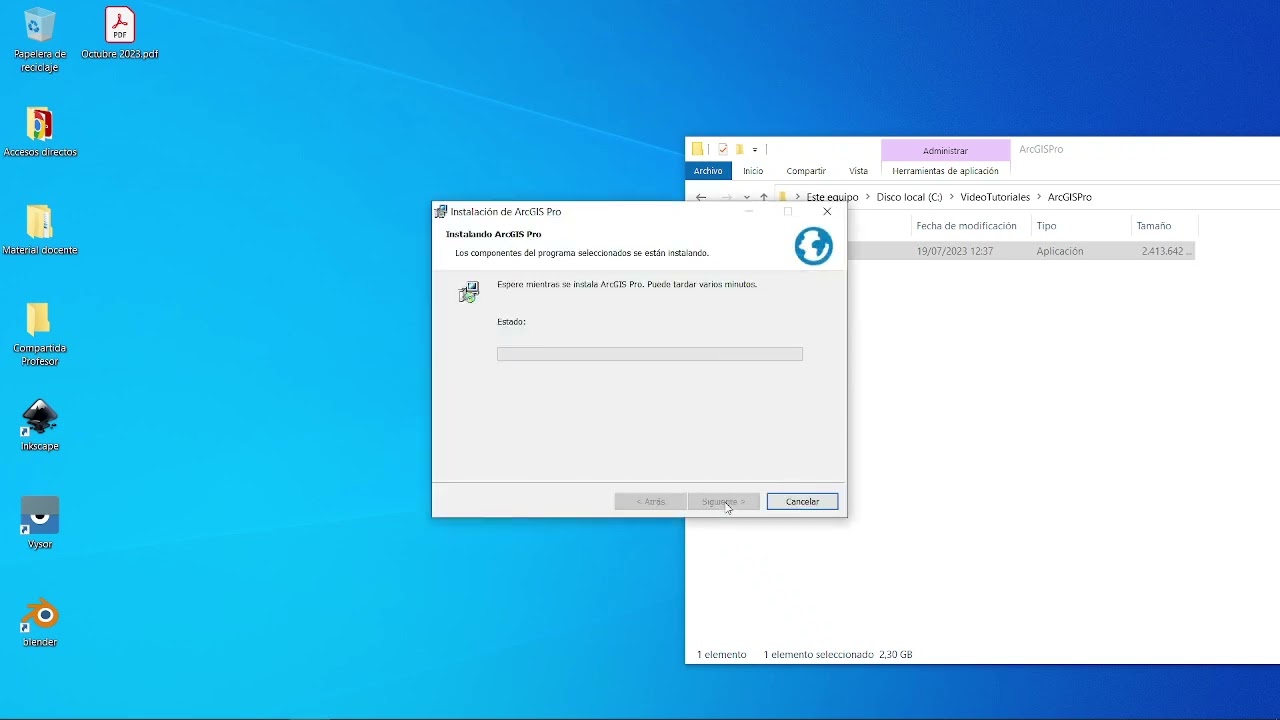Click the installer title bar icon

441,212
